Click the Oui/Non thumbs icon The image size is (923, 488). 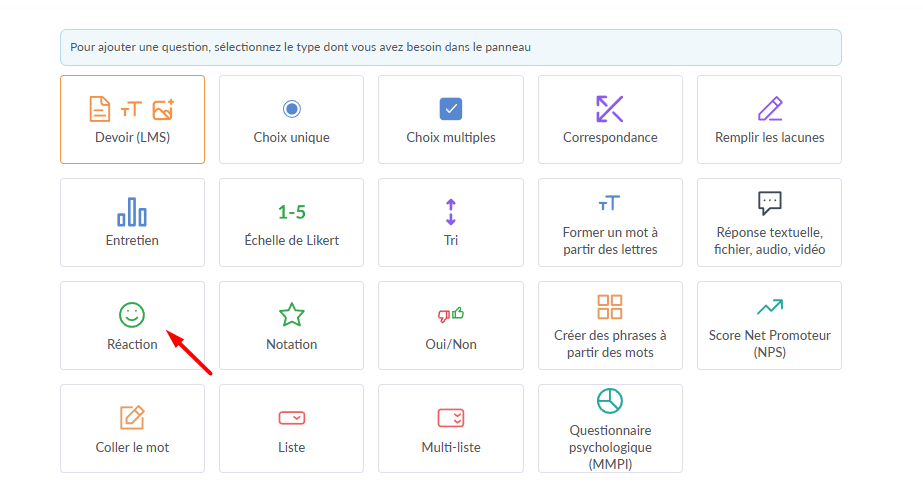pos(451,315)
